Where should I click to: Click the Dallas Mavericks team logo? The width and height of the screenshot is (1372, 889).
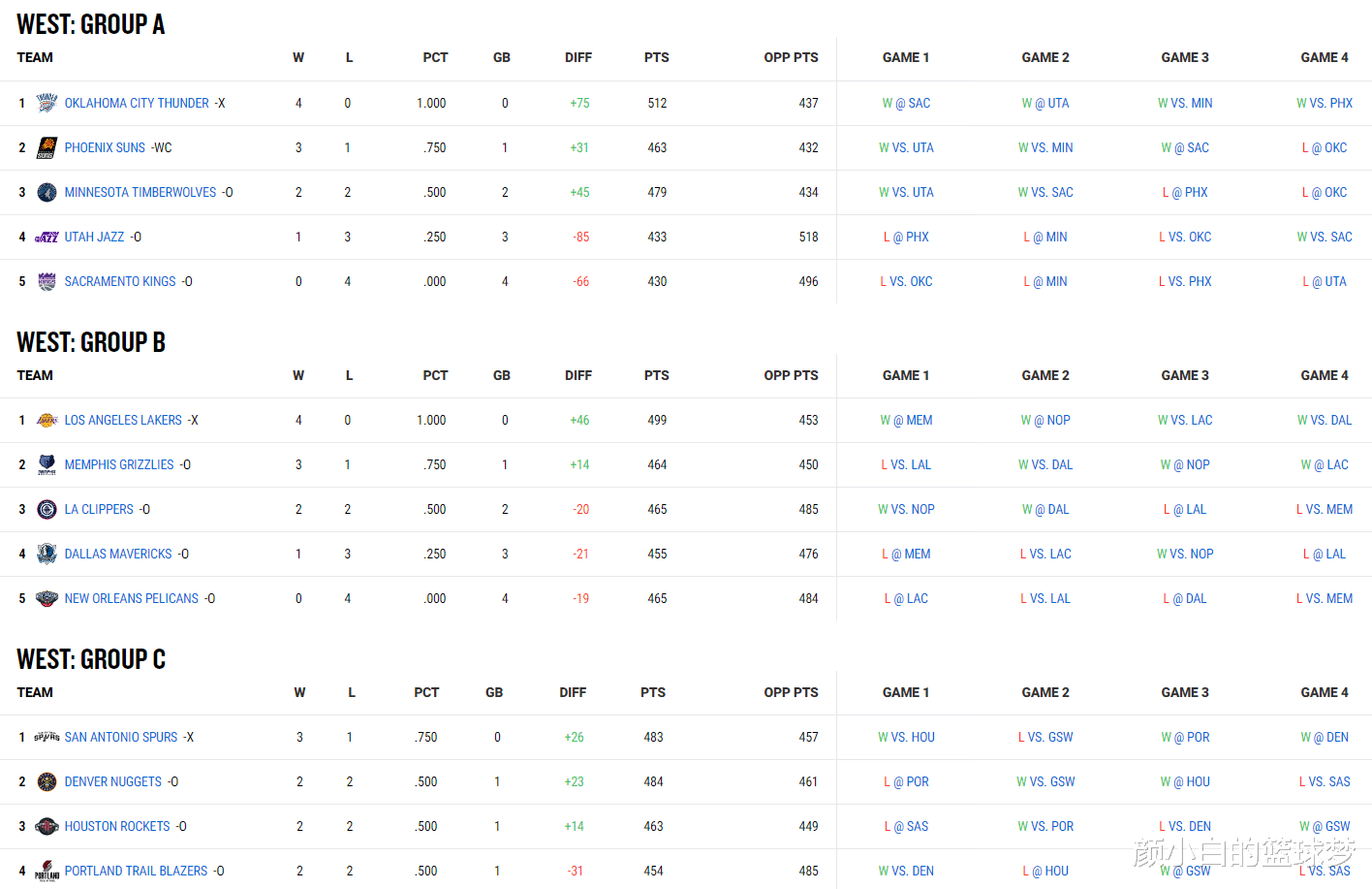coord(47,554)
